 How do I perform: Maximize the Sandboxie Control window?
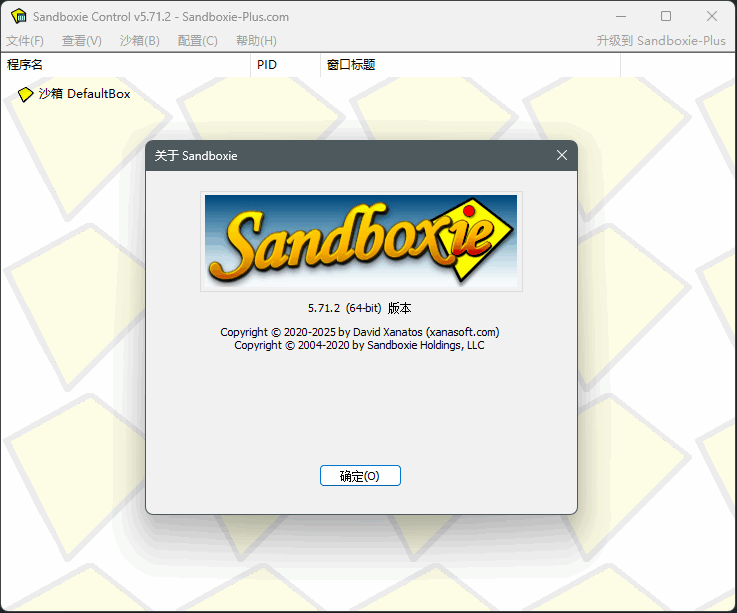666,16
